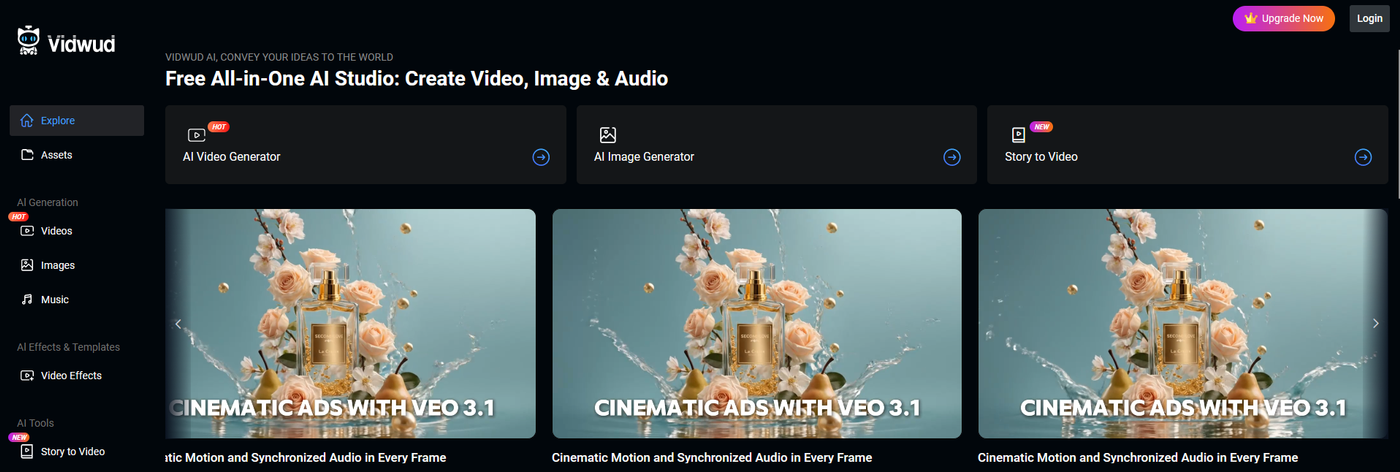The height and width of the screenshot is (472, 1400).
Task: Click the image icon on AI Image Generator card
Action: coord(607,134)
